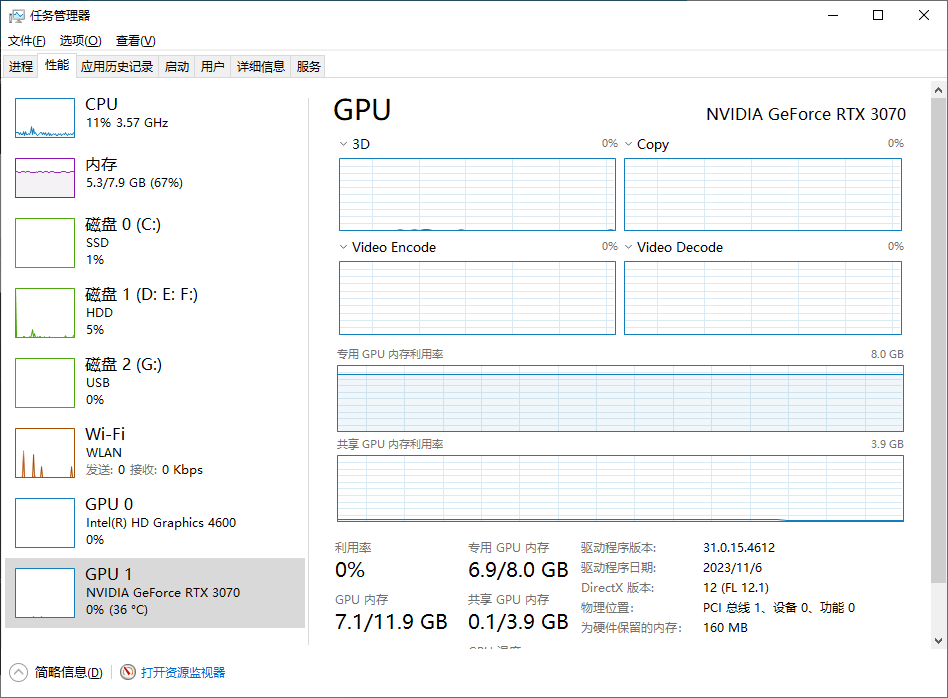The height and width of the screenshot is (698, 948).
Task: Click the 磁盘 1 HDD 5% text
Action: pos(99,321)
